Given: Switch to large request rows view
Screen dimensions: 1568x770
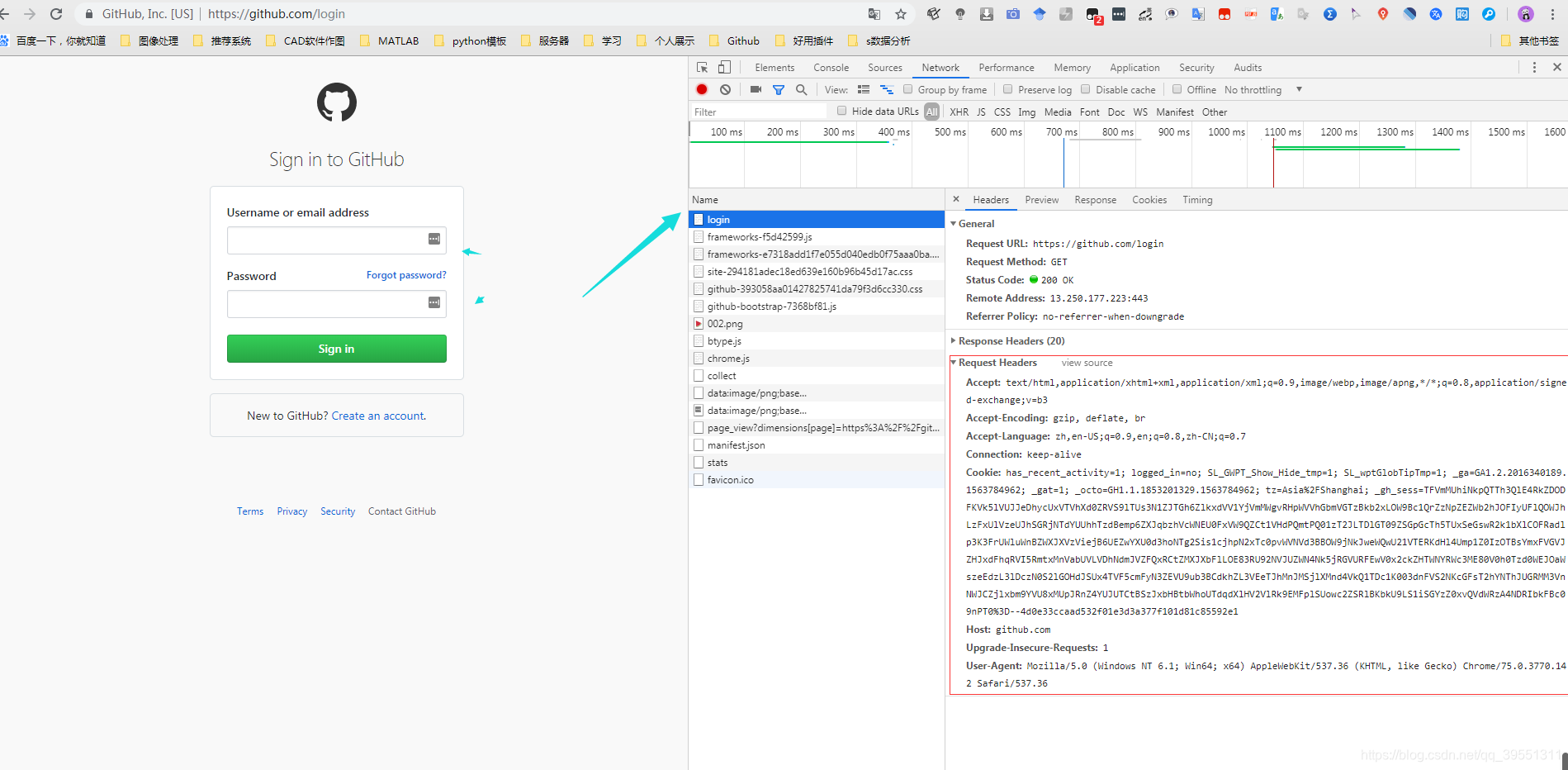Looking at the screenshot, I should 864,89.
